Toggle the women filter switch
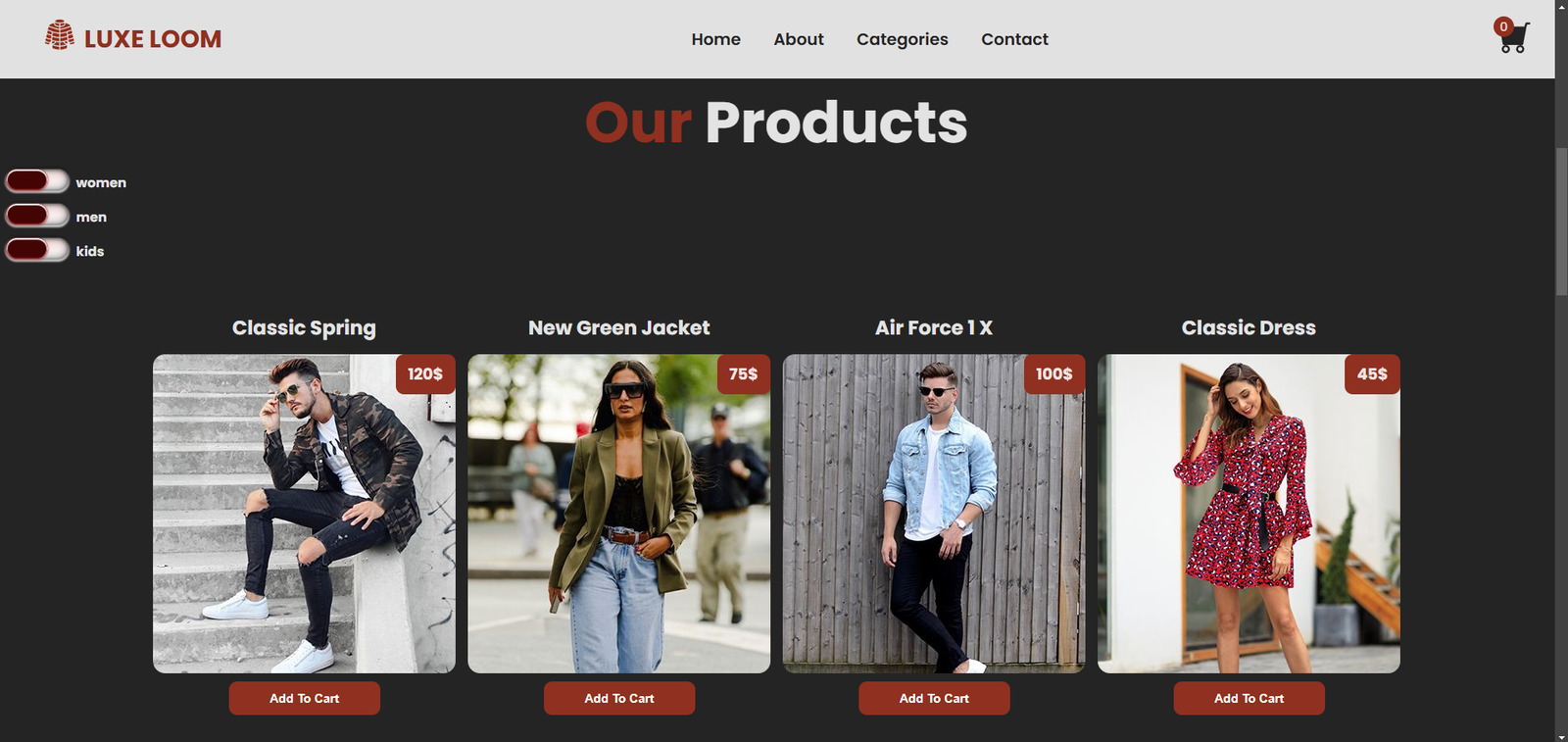The image size is (1568, 742). coord(37,181)
